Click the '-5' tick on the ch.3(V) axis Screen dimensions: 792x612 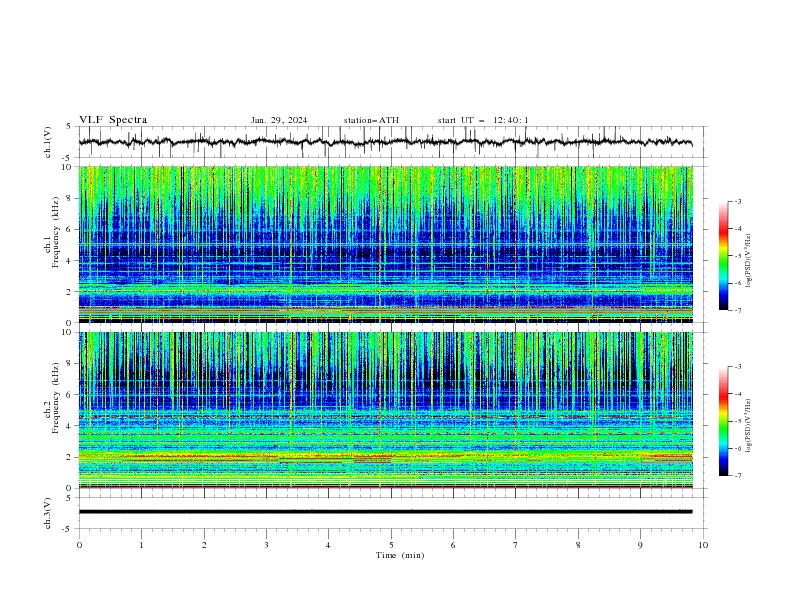(x=68, y=529)
